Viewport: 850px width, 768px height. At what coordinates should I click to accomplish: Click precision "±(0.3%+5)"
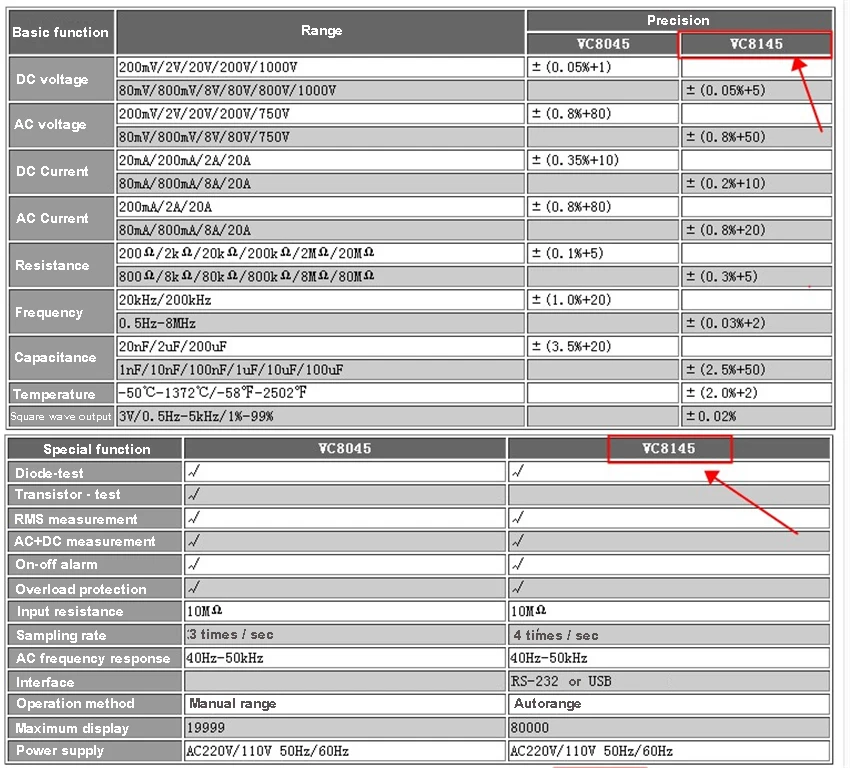point(756,276)
